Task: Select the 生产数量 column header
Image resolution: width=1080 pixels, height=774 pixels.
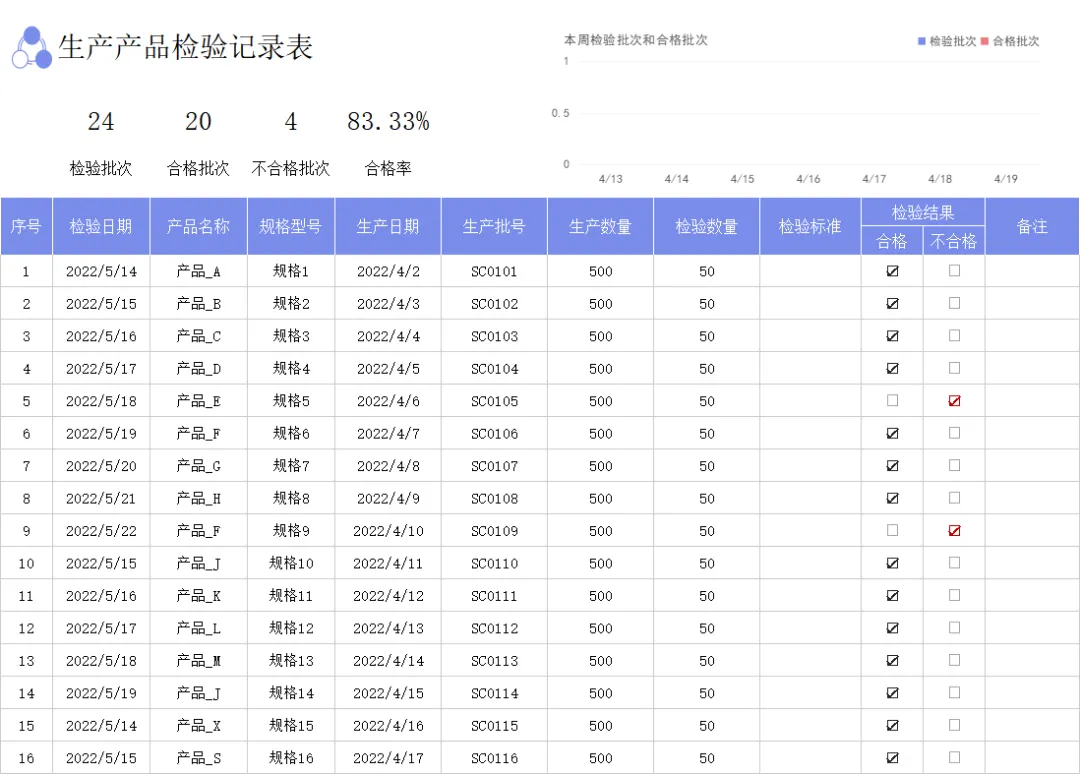Action: (x=600, y=227)
